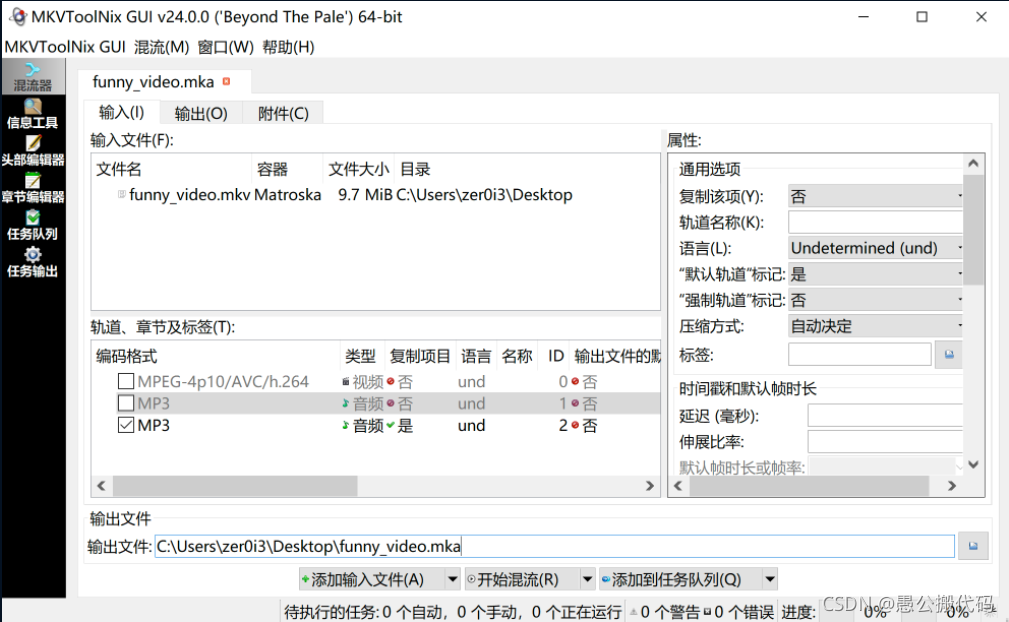Close the funny_video.mka tab with red icon

tap(227, 82)
